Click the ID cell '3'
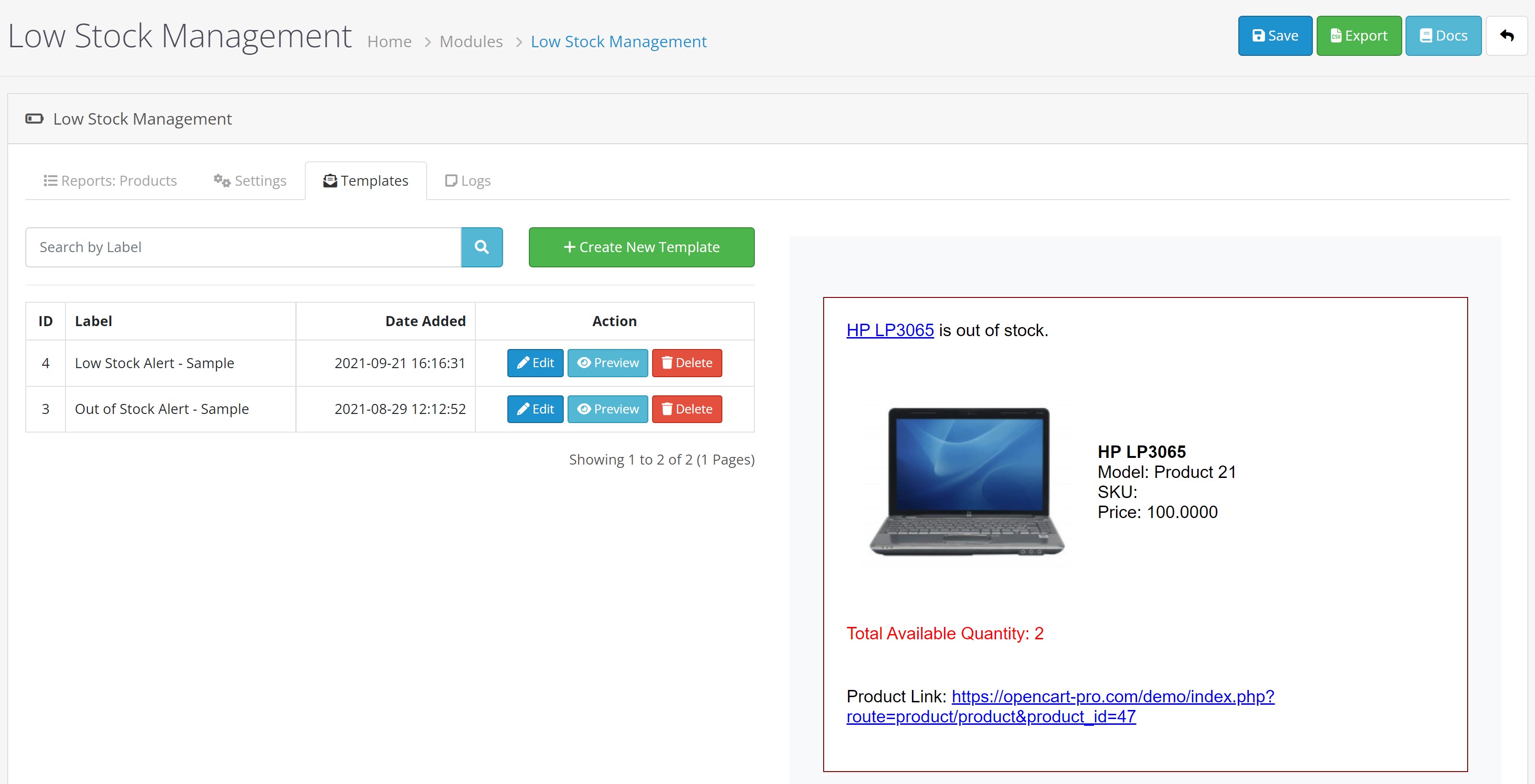1535x784 pixels. 45,409
